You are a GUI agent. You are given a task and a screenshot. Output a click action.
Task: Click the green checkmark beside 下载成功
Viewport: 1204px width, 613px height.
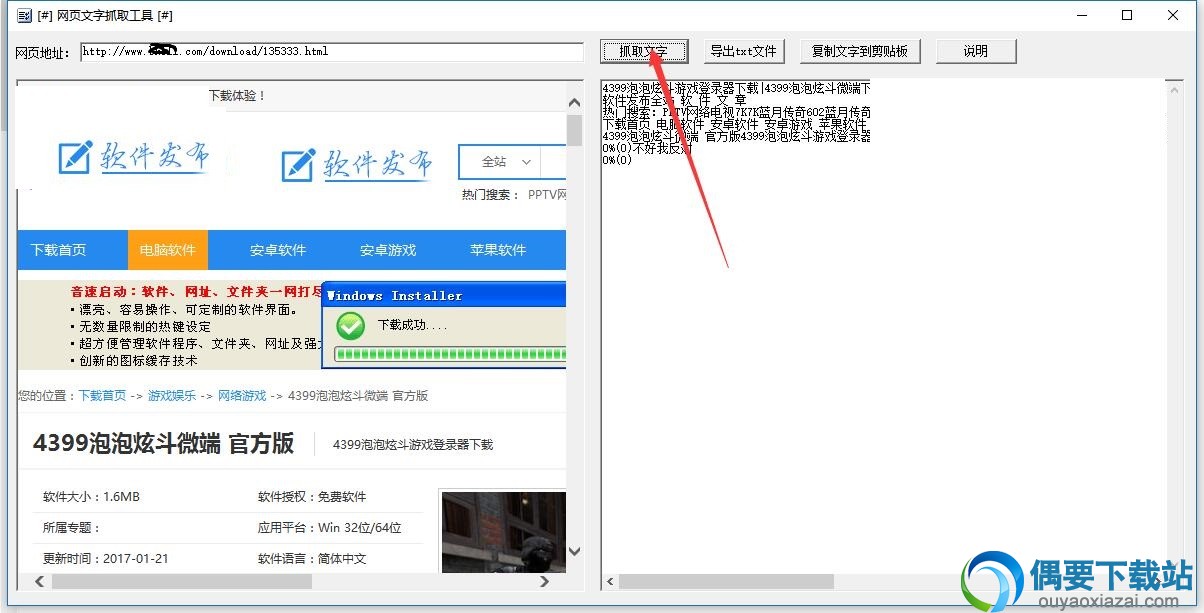tap(351, 325)
